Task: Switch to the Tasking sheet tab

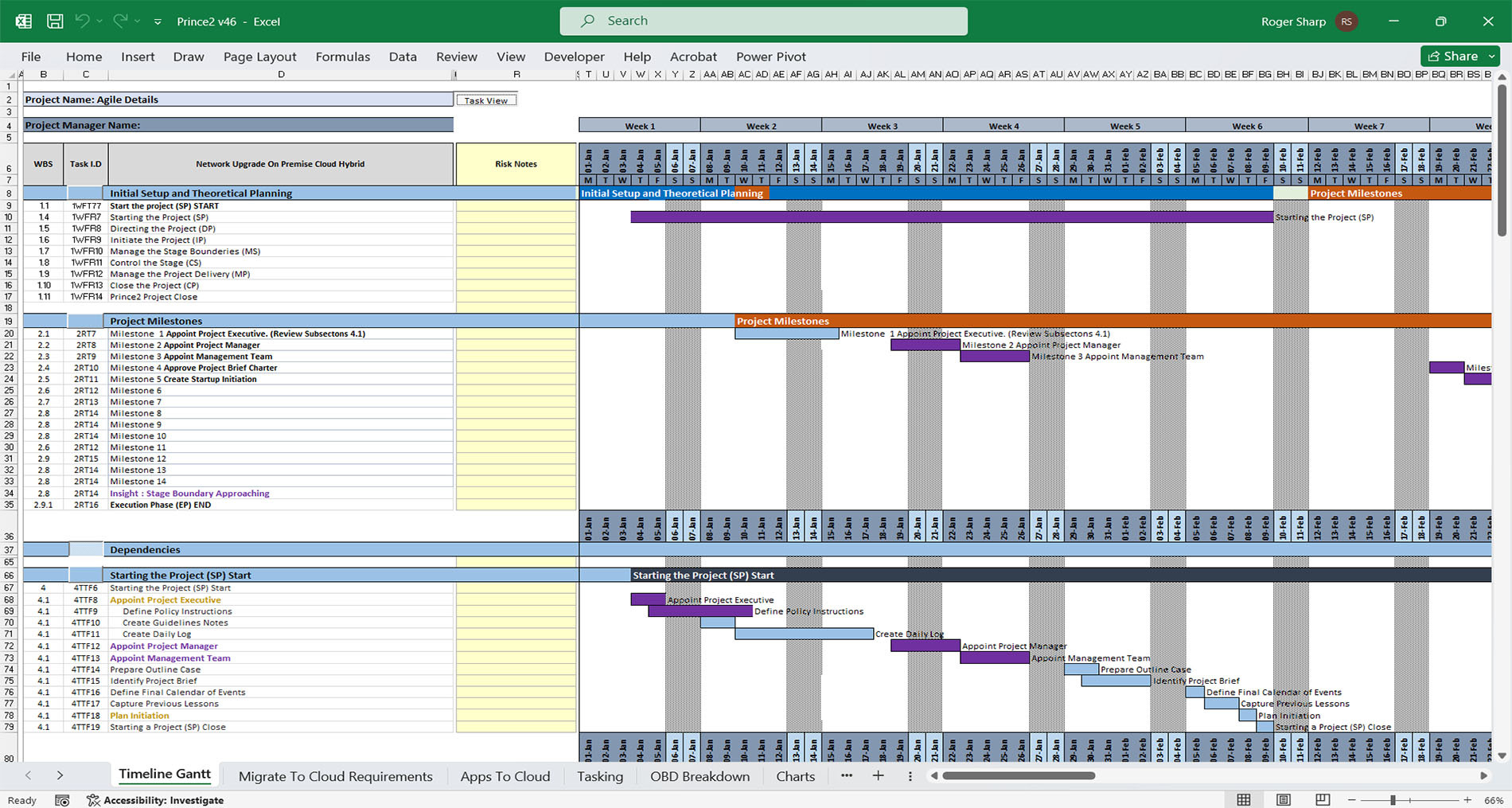Action: (x=600, y=776)
